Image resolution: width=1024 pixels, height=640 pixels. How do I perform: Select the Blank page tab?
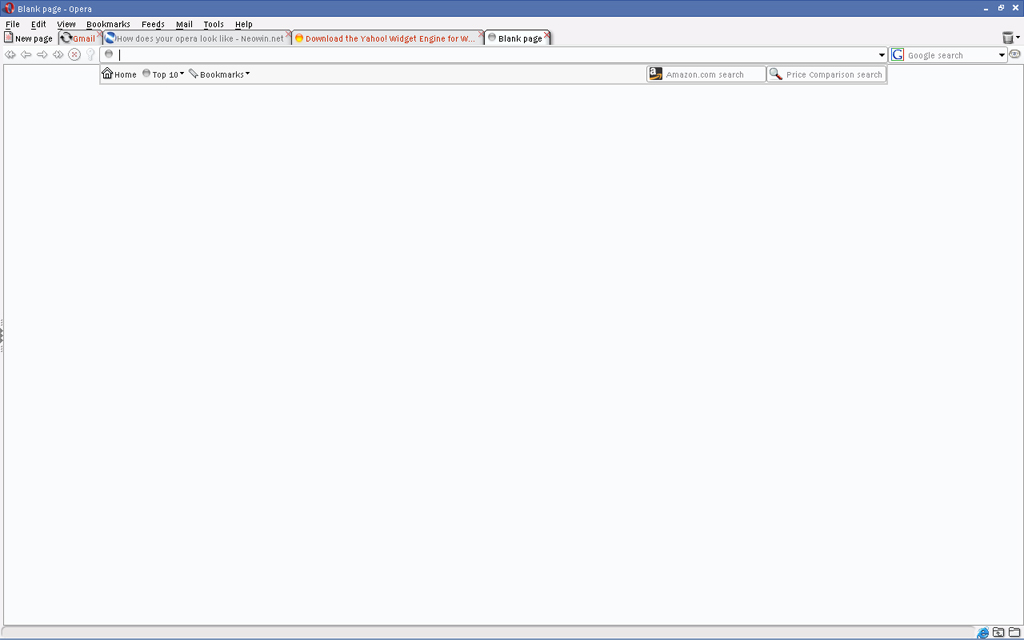click(516, 39)
